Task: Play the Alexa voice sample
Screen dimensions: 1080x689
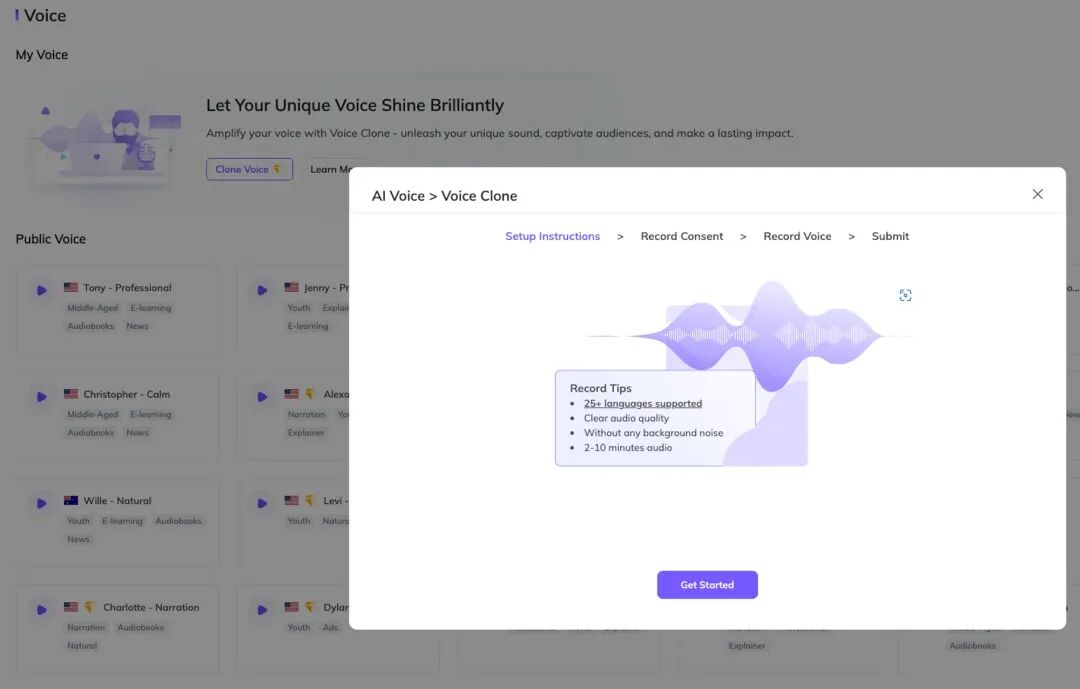Action: (262, 397)
